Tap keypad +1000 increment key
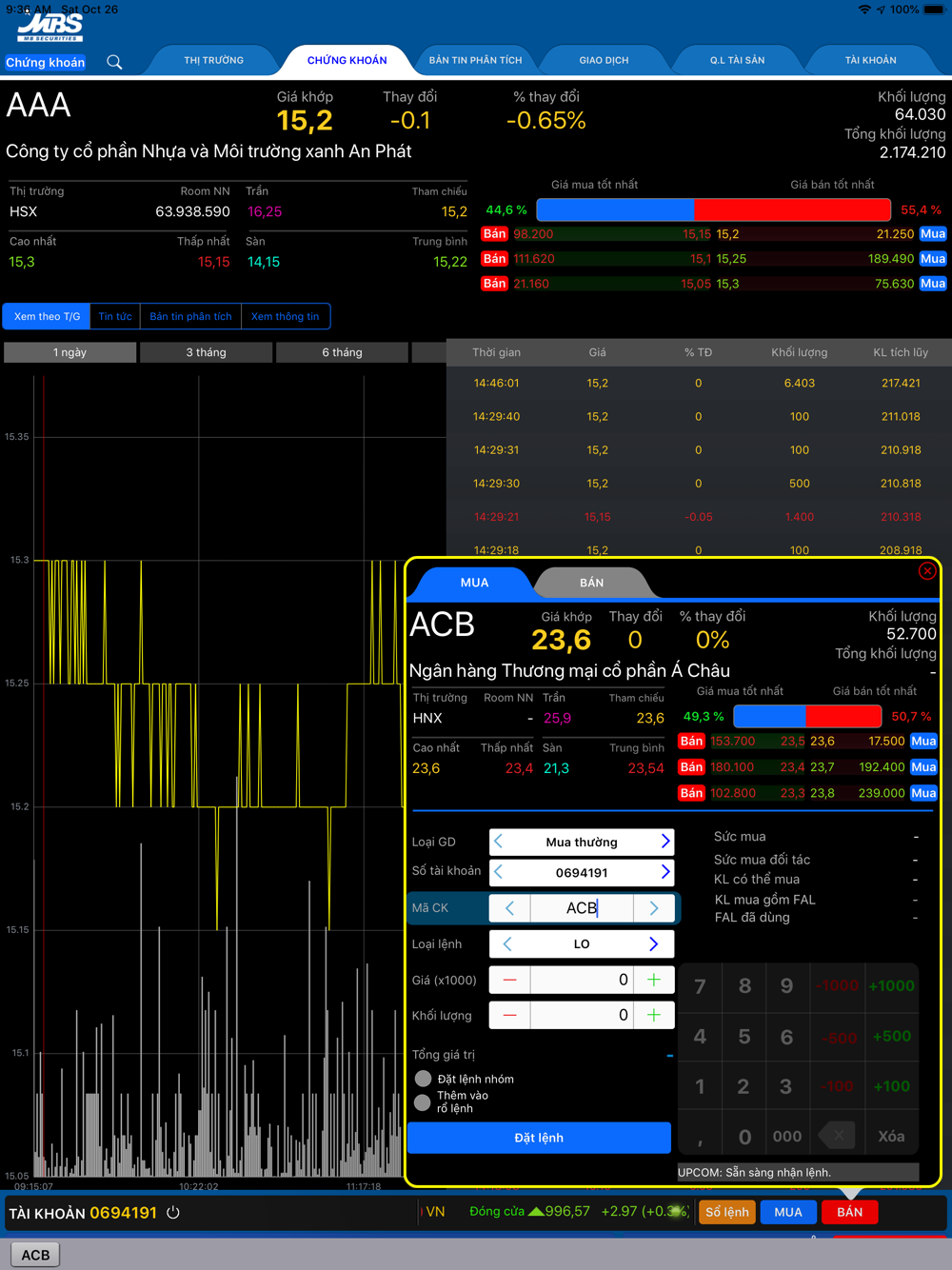 click(x=891, y=986)
